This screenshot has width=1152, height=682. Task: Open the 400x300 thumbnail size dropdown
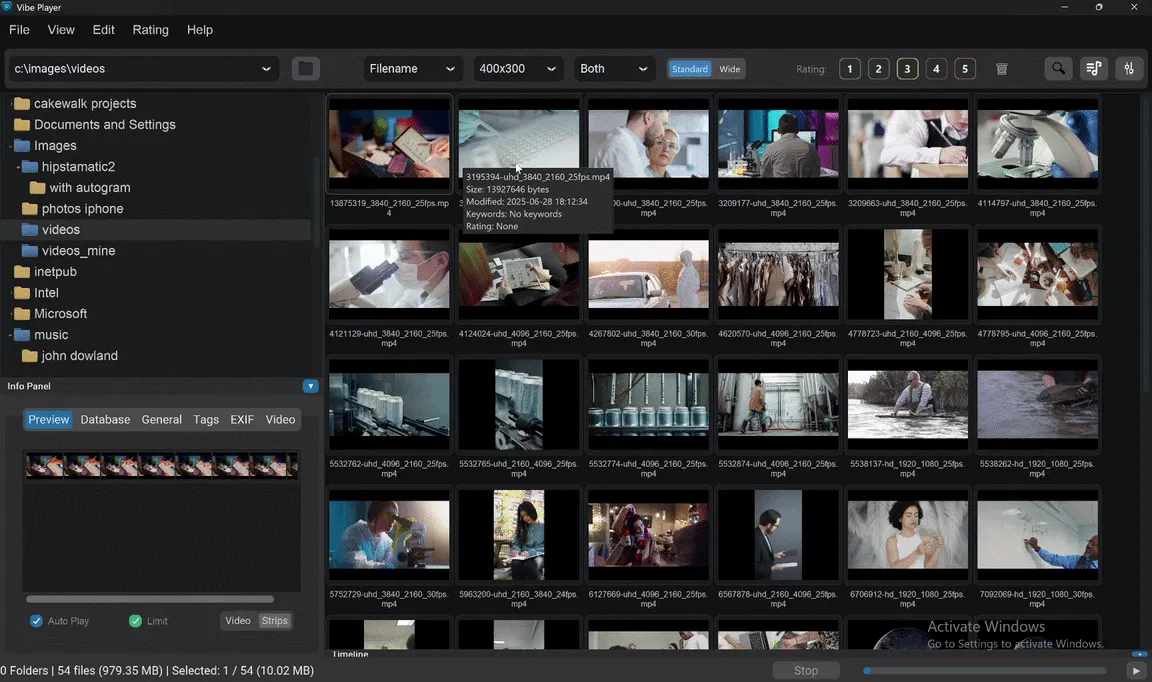pos(518,68)
